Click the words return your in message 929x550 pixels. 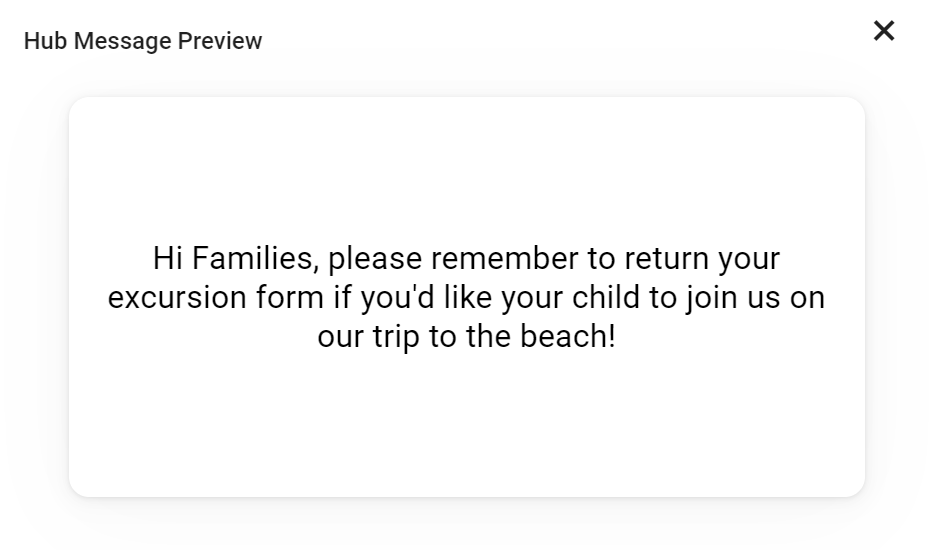(702, 259)
